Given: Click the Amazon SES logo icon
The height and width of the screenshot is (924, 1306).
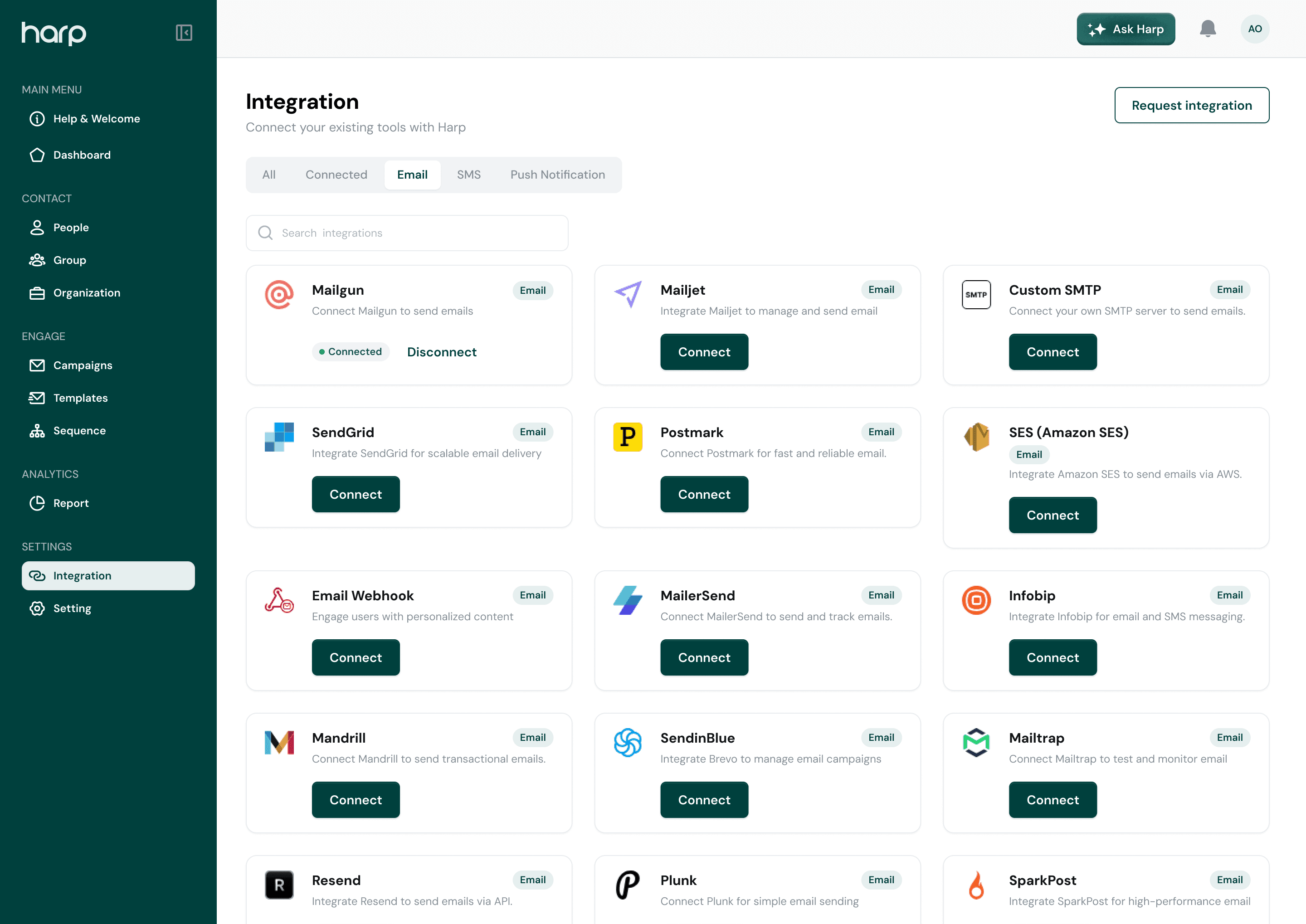Looking at the screenshot, I should tap(976, 437).
